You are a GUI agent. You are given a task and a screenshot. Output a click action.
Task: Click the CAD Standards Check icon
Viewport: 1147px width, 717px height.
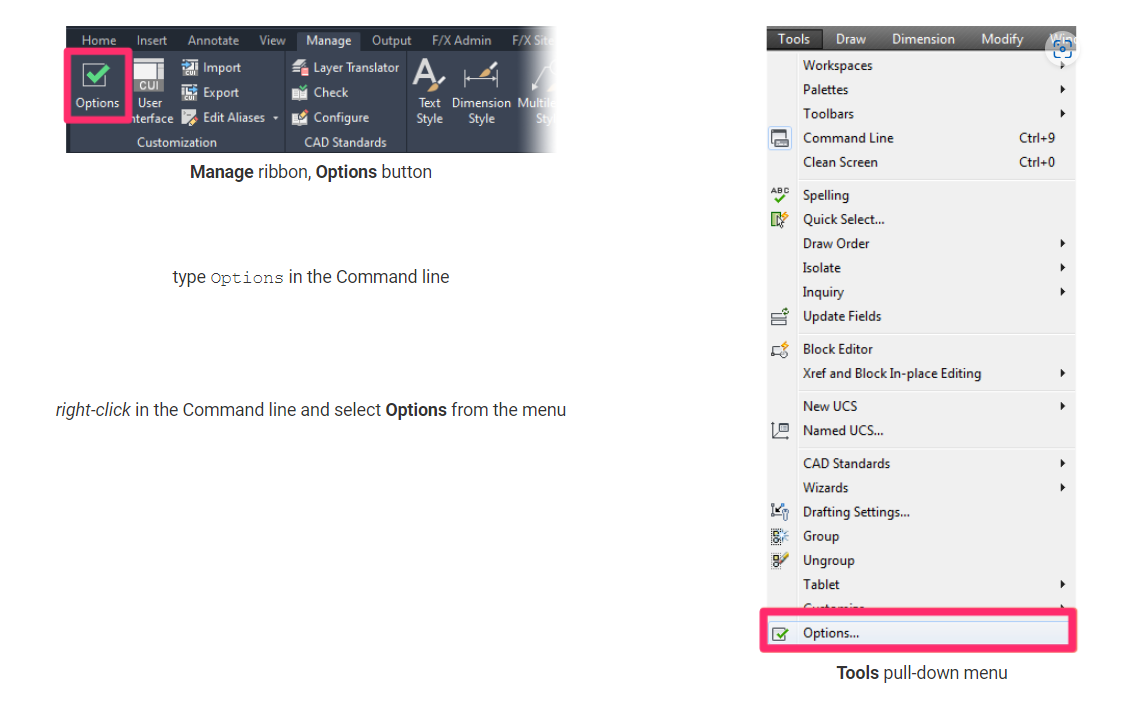tap(300, 92)
